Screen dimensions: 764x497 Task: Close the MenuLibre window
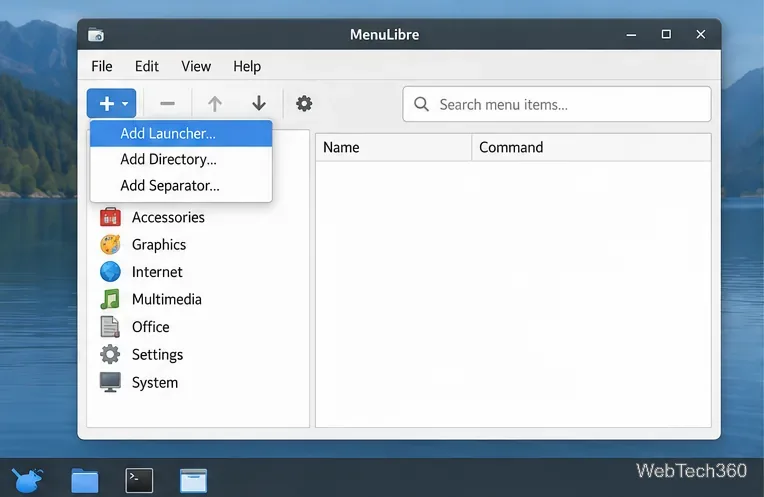pos(701,34)
